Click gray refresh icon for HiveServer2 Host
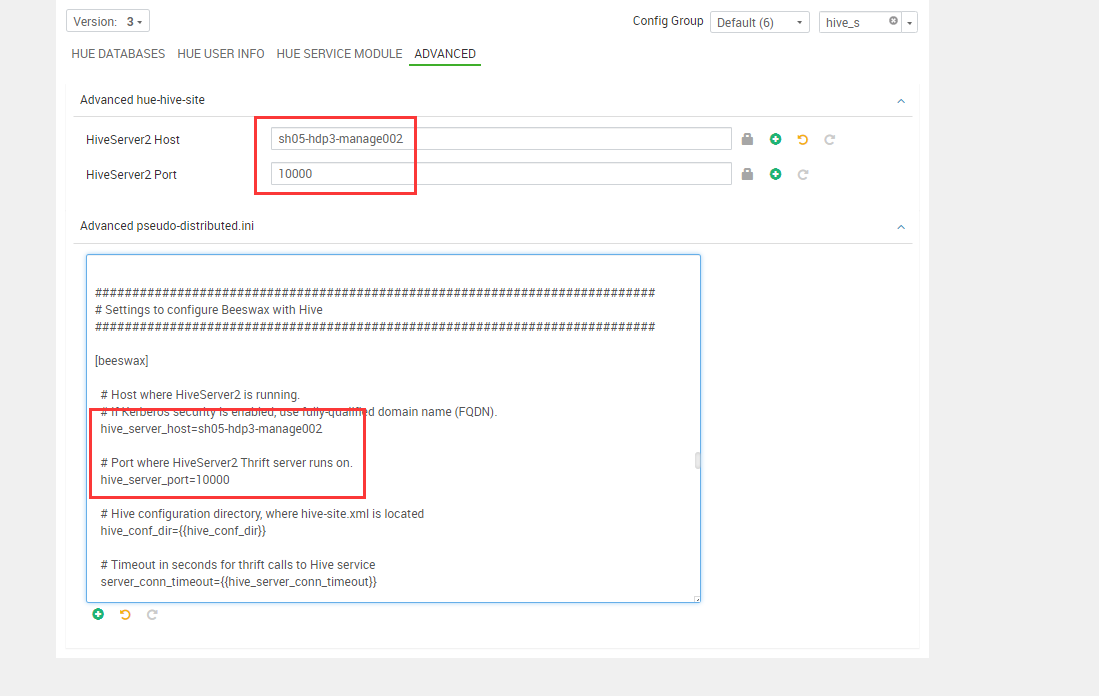 830,139
